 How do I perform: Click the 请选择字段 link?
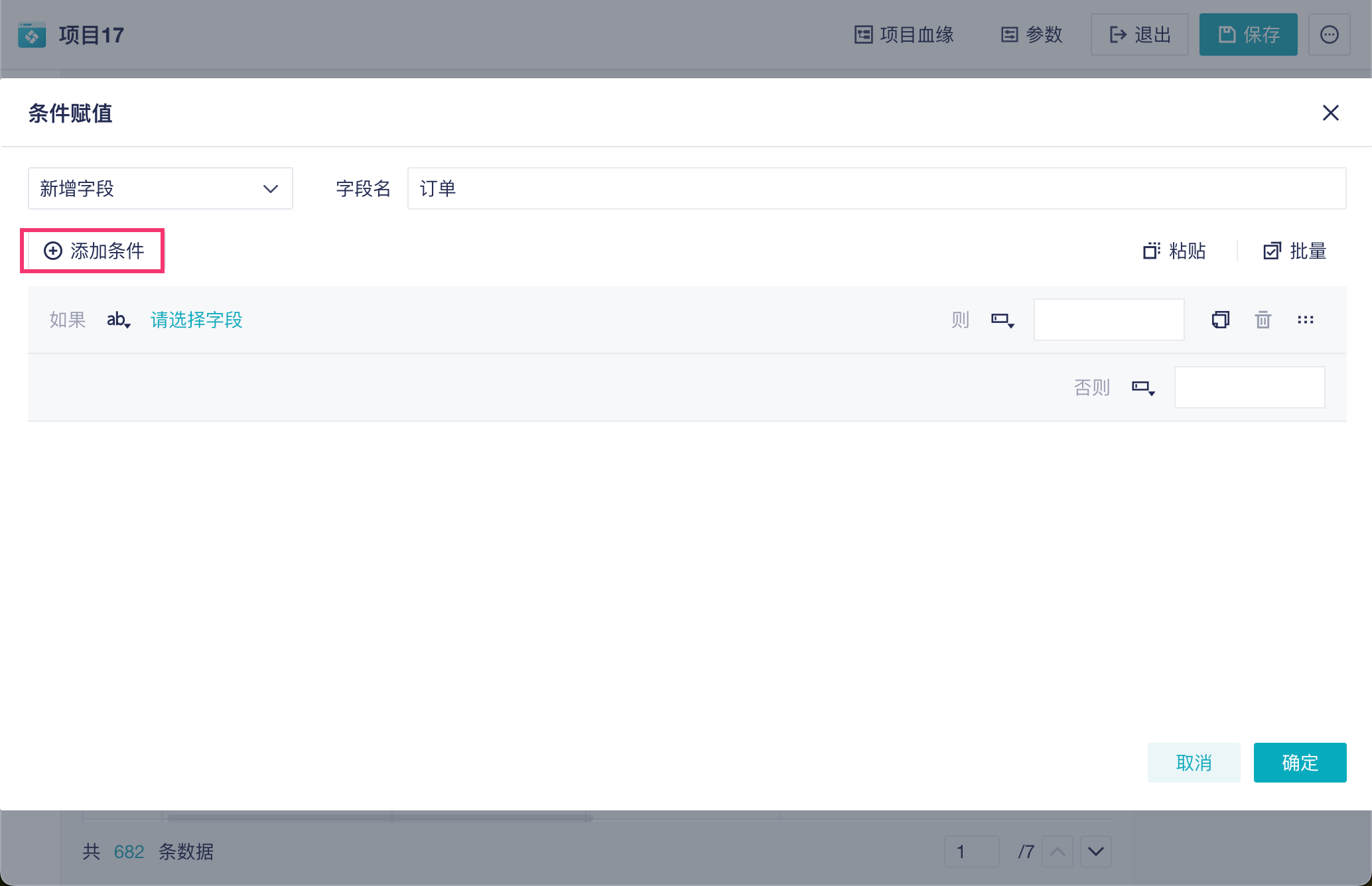click(196, 320)
